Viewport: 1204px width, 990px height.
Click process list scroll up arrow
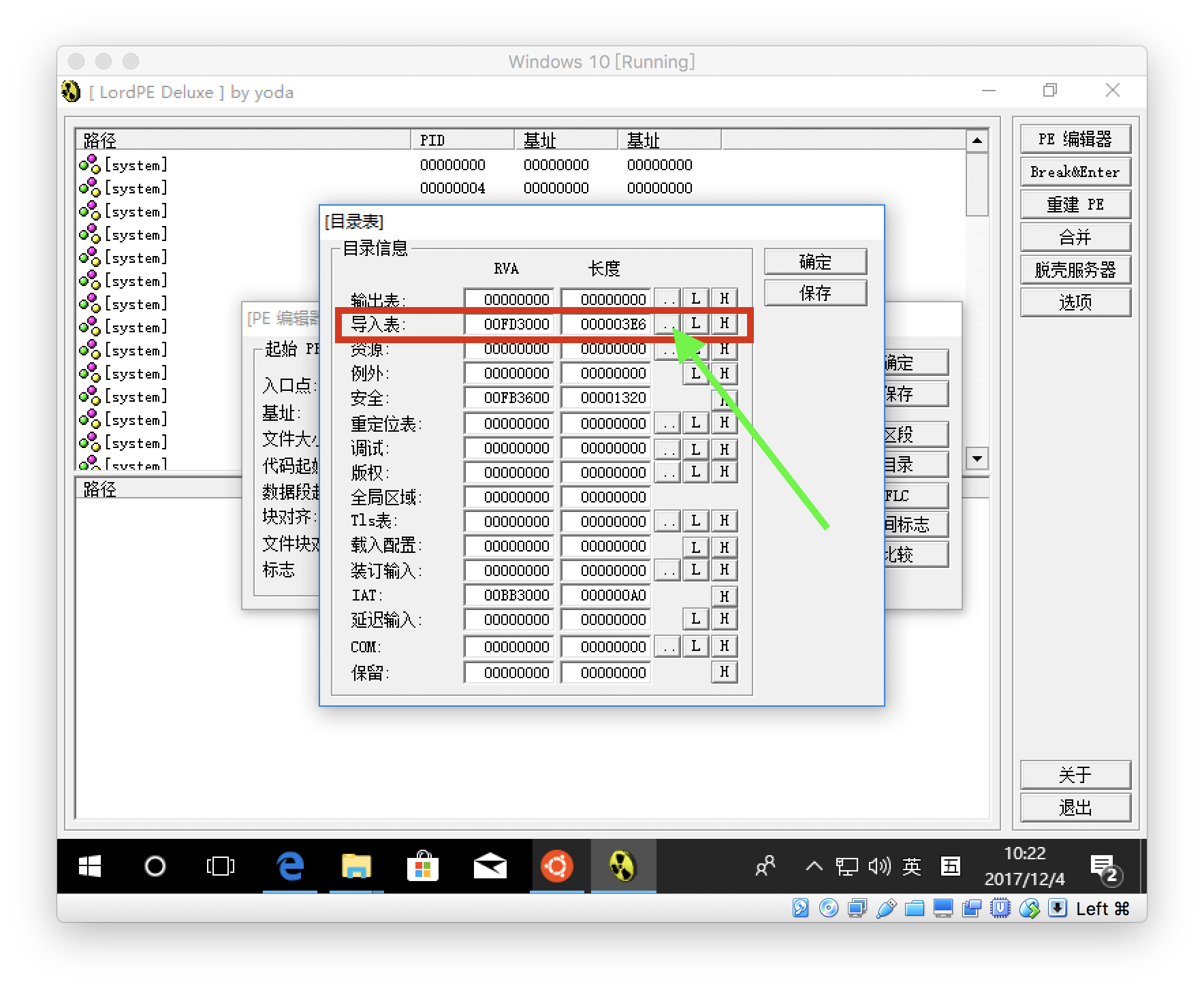(977, 140)
